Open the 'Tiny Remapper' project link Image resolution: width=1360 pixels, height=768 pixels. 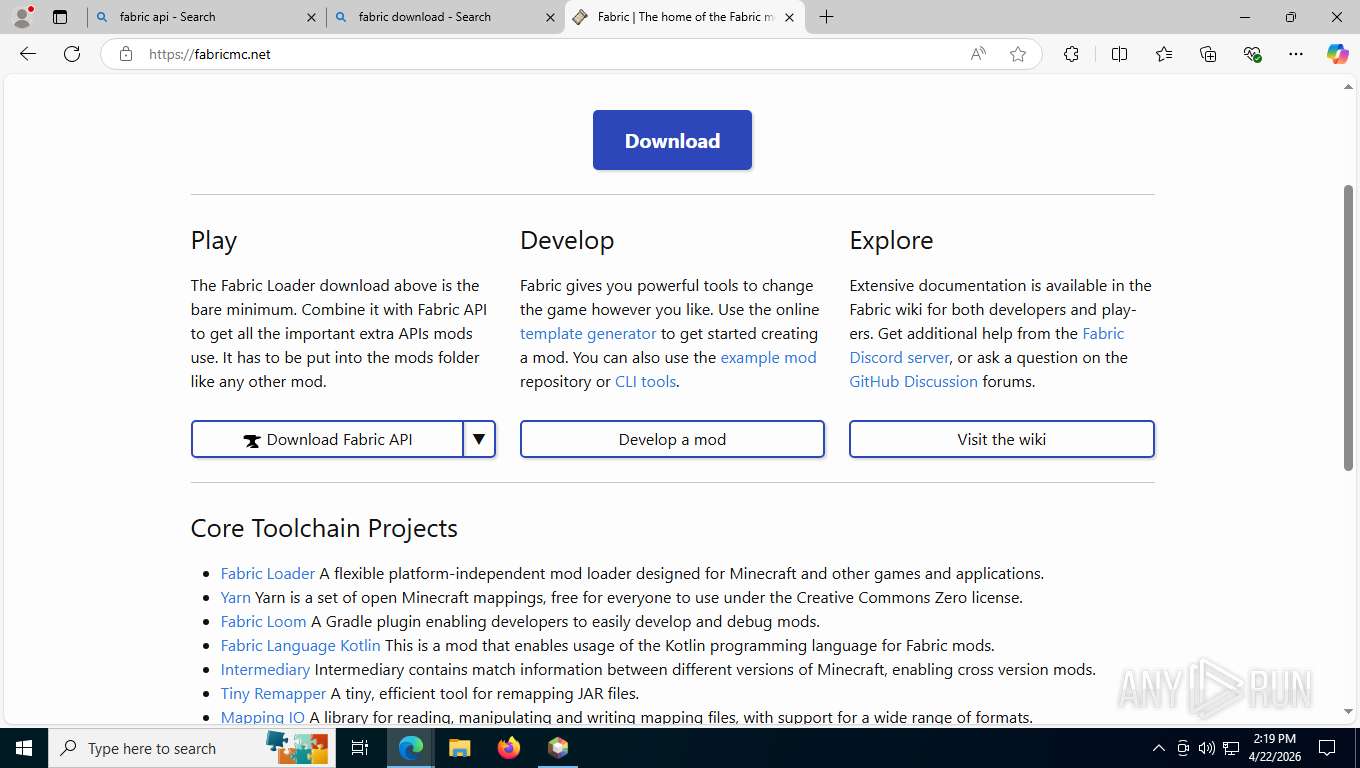pyautogui.click(x=274, y=694)
